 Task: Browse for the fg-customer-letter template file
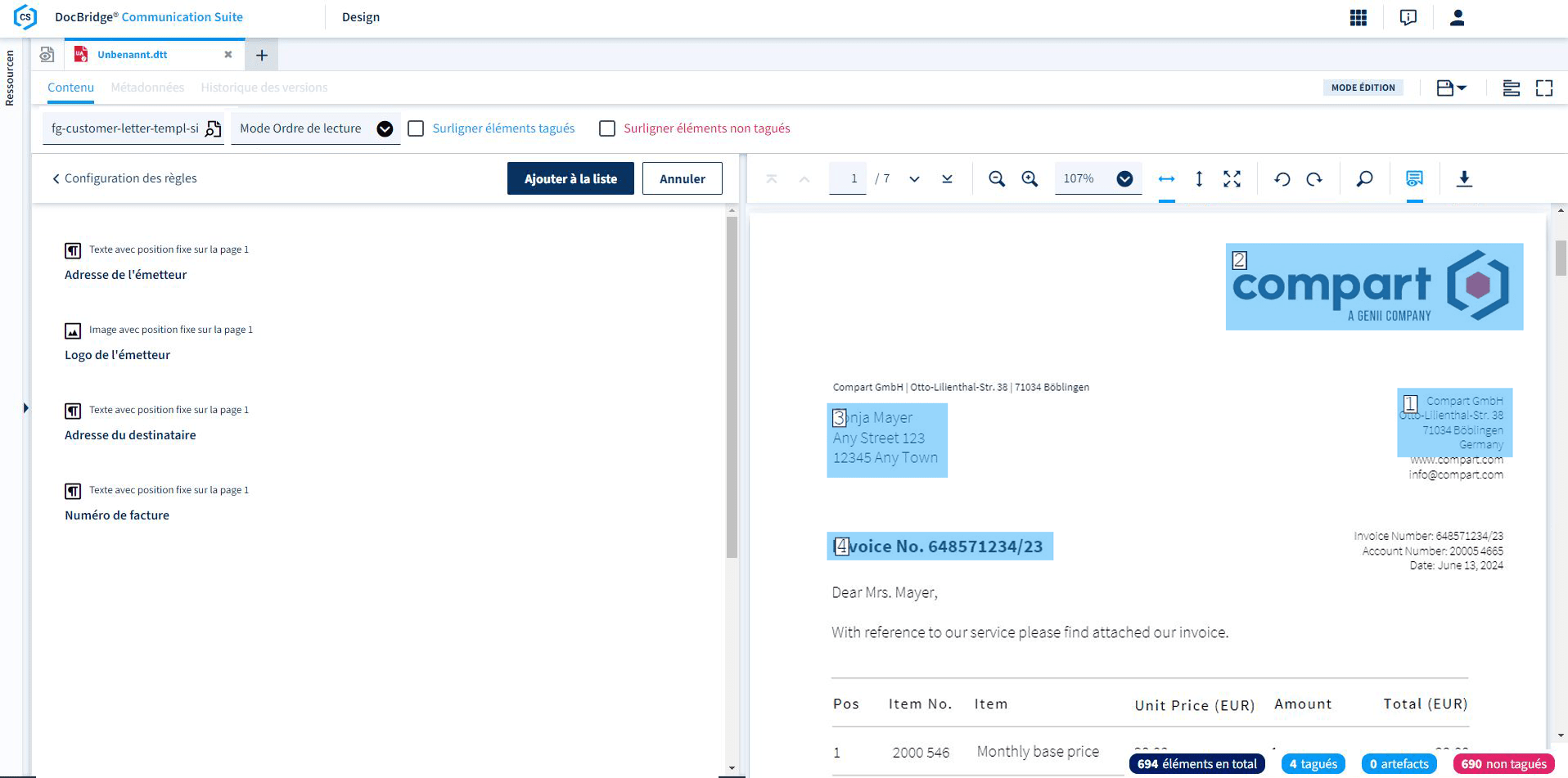click(214, 128)
